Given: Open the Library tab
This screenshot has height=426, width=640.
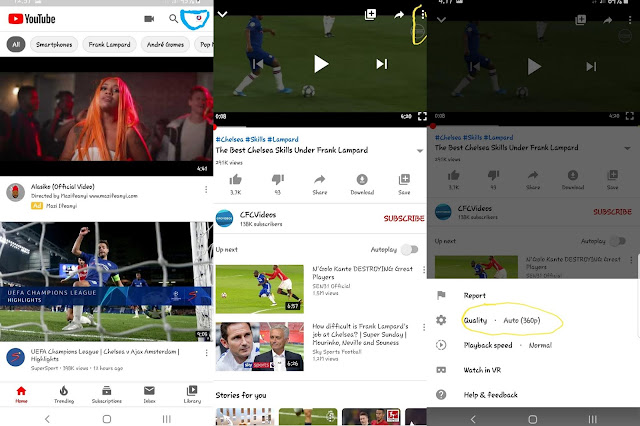Looking at the screenshot, I should [x=192, y=395].
